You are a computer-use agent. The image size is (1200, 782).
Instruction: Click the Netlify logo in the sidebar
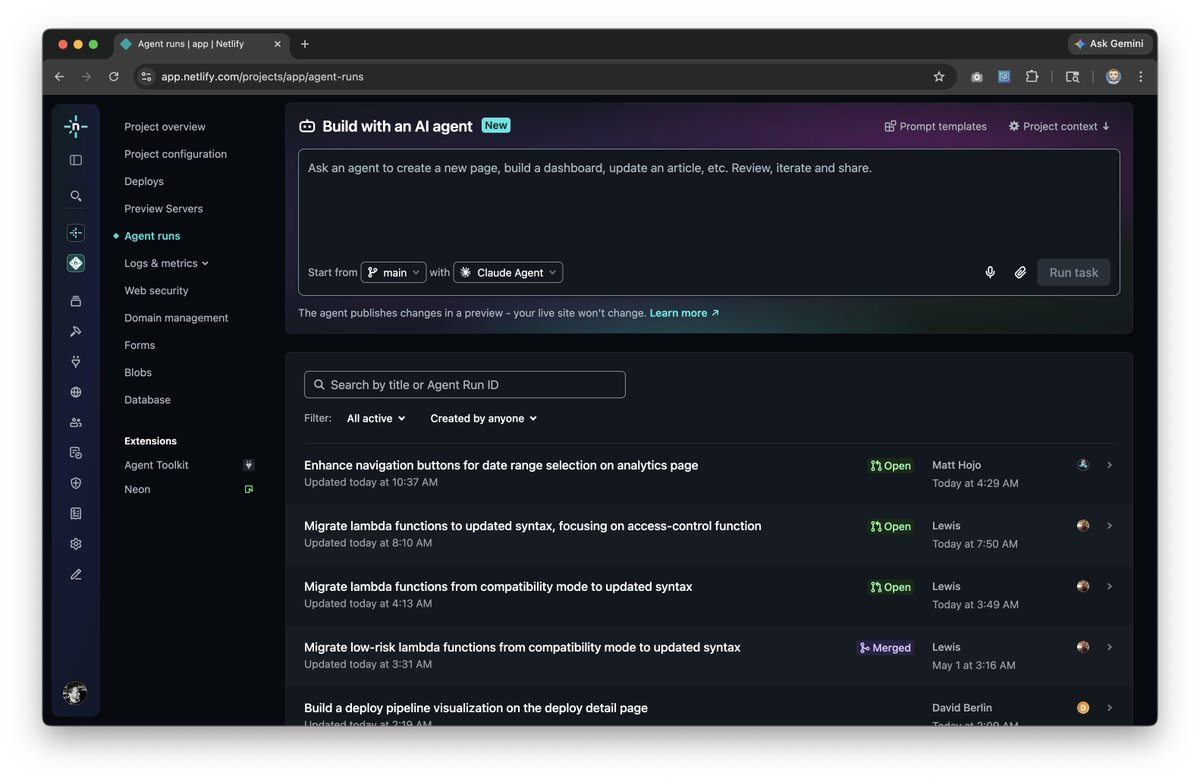pos(76,126)
